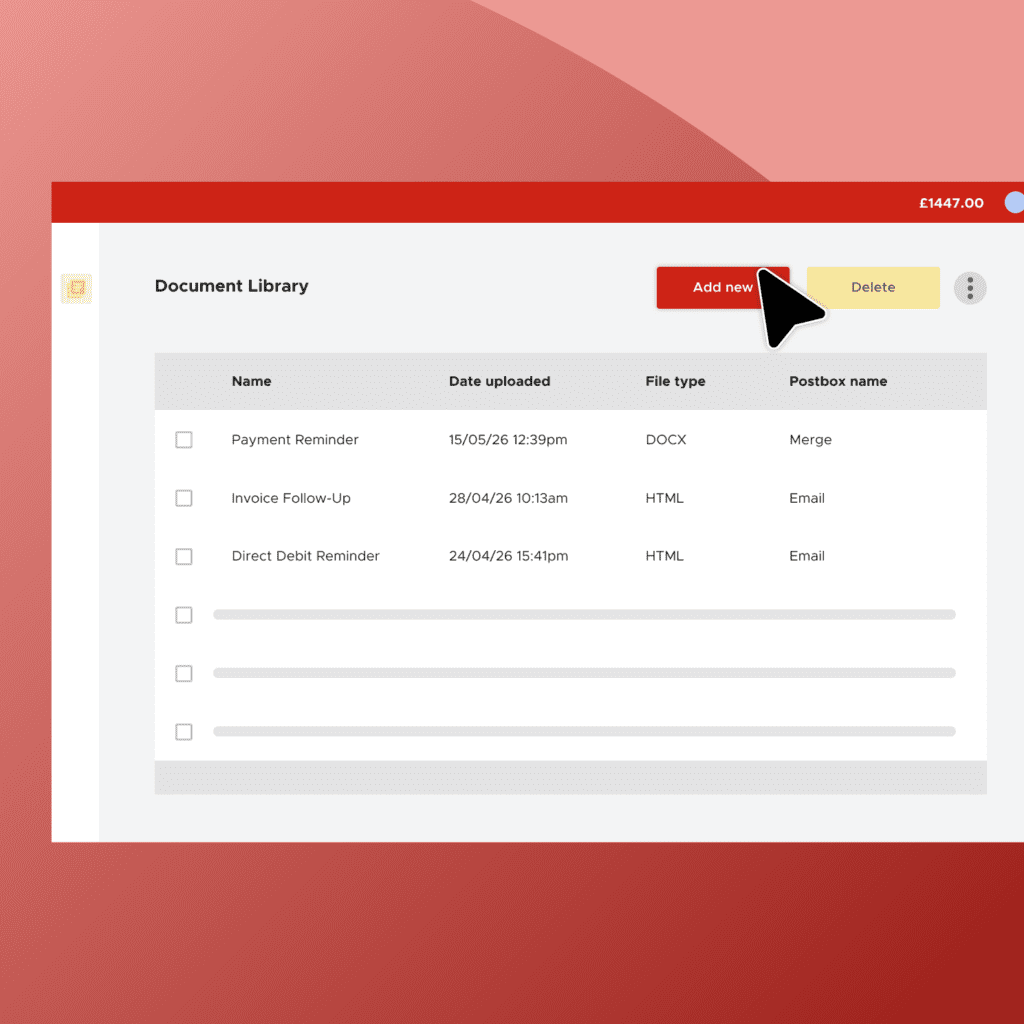The width and height of the screenshot is (1024, 1024).
Task: Click HTML in the Invoice Follow-Up row
Action: [664, 498]
